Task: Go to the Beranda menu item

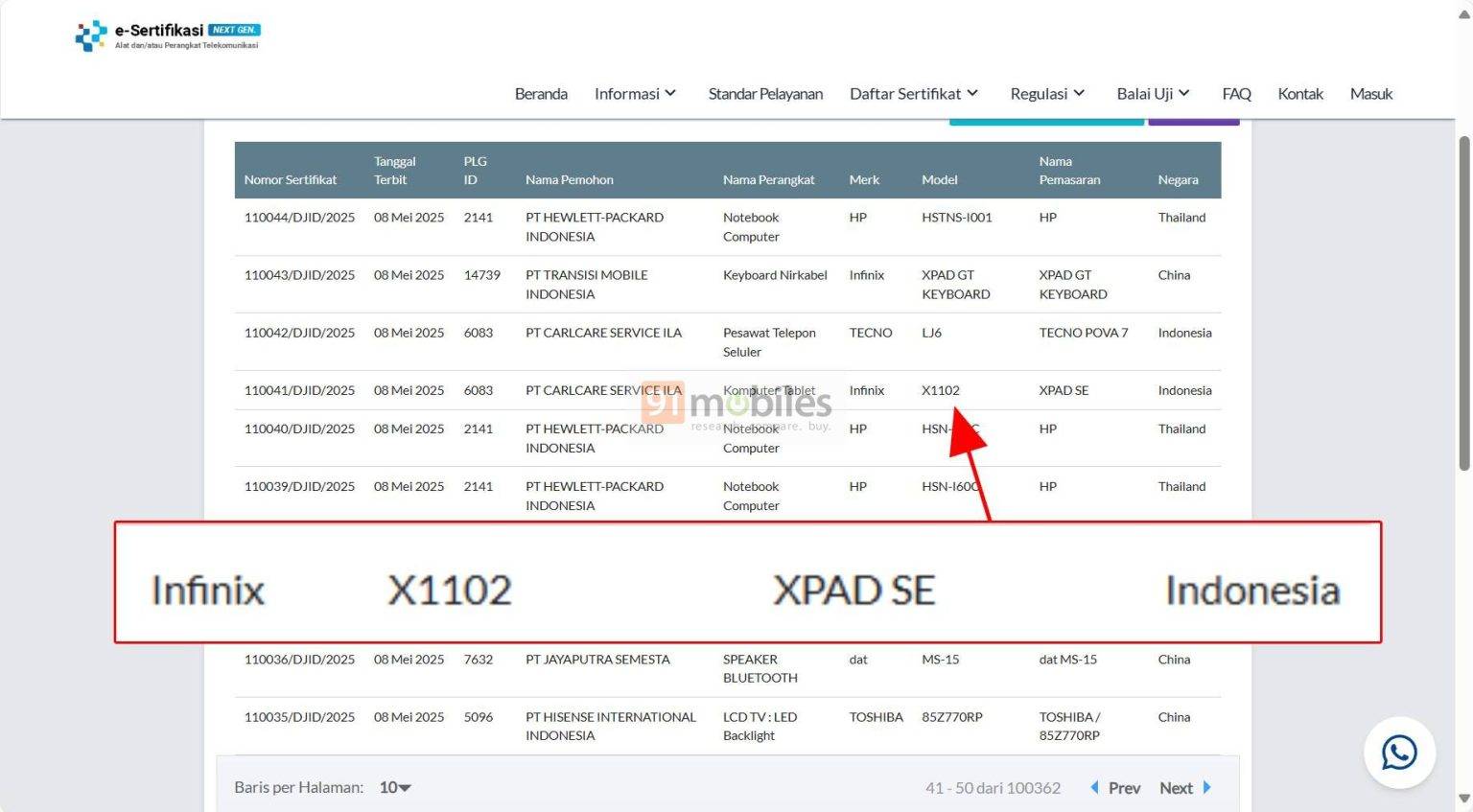Action: [x=541, y=93]
